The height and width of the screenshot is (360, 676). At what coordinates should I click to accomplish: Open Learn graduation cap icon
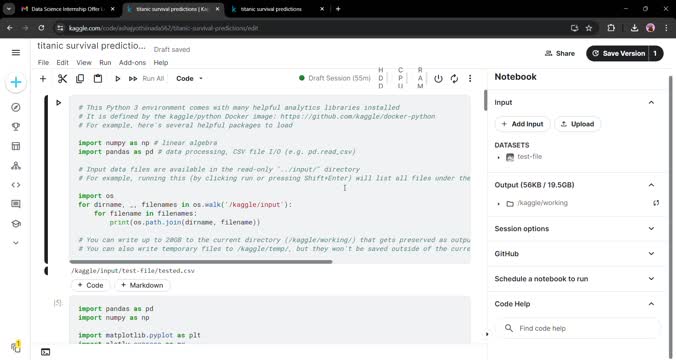[x=16, y=223]
